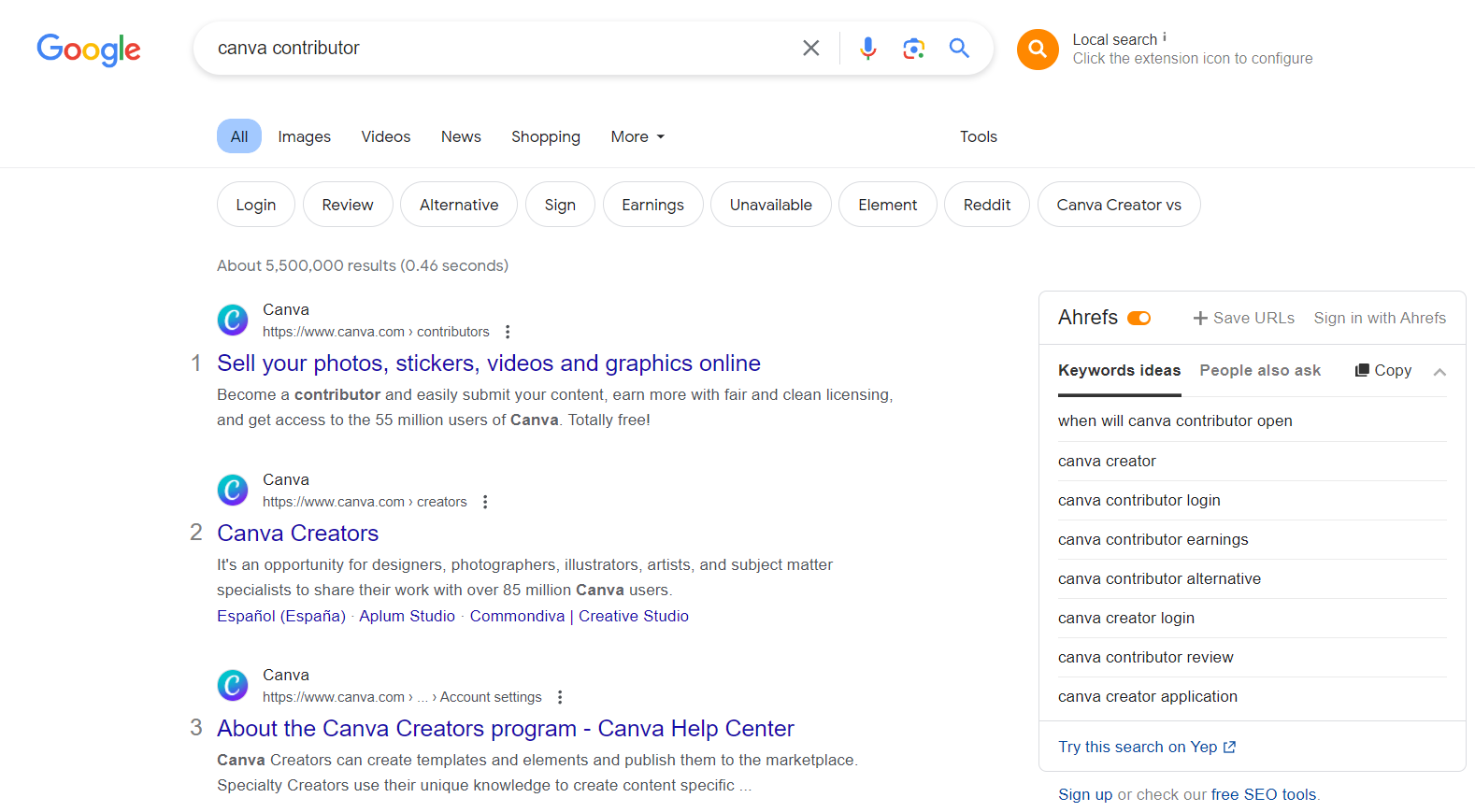Screen dimensions: 1475x812
Task: Click the Login filter chip
Action: (256, 205)
